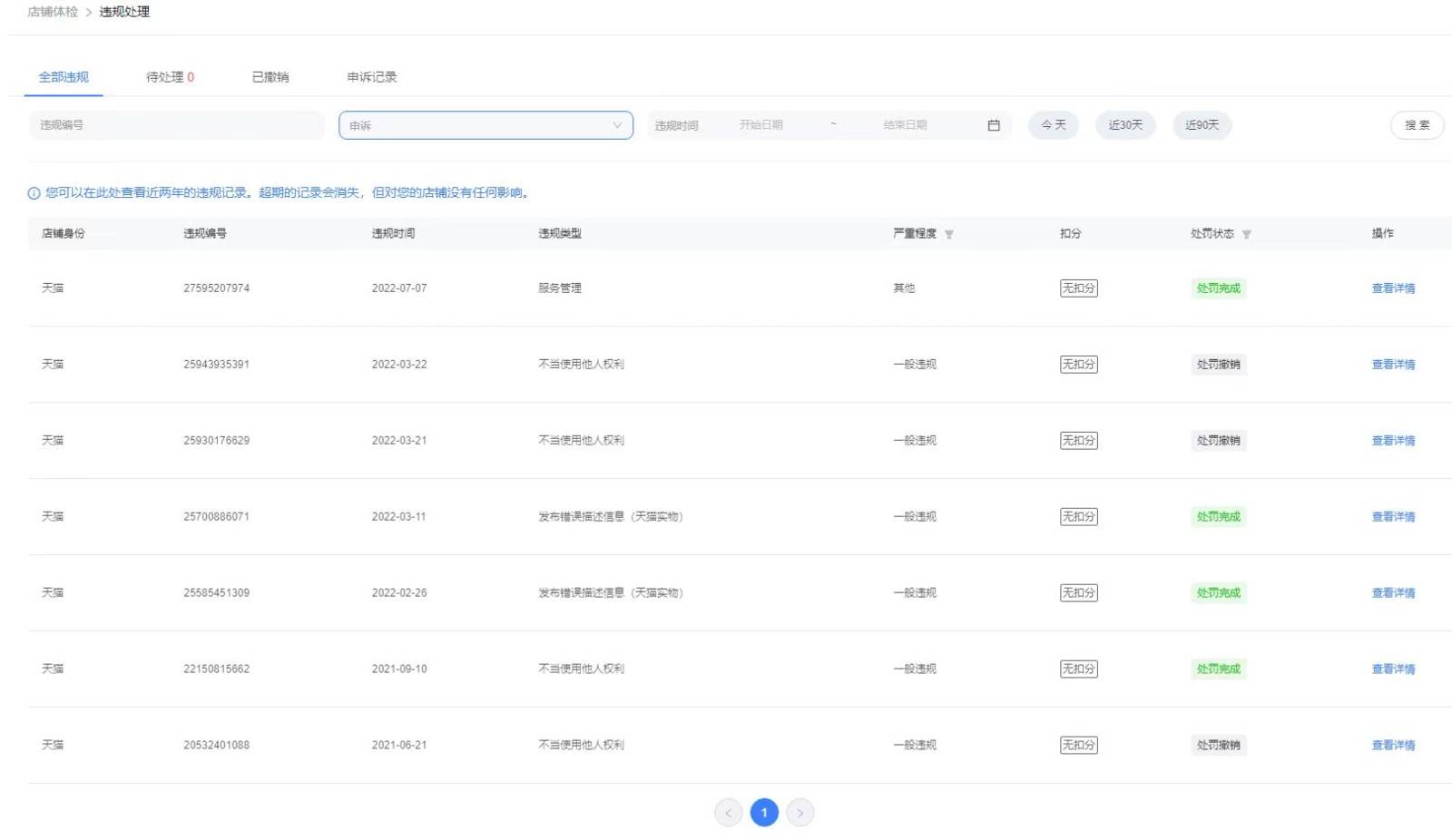The width and height of the screenshot is (1452, 840).
Task: Click the 近90天 quick filter button
Action: click(1202, 125)
